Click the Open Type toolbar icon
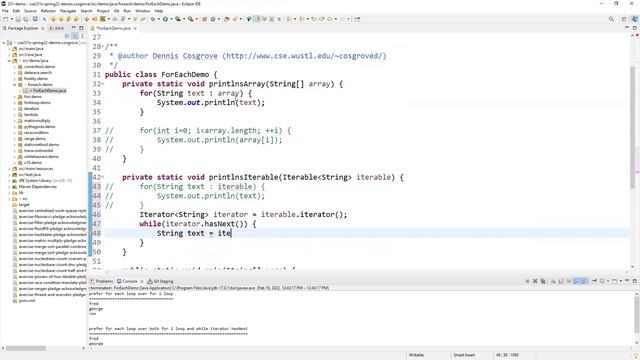The height and width of the screenshot is (360, 640). [226, 19]
